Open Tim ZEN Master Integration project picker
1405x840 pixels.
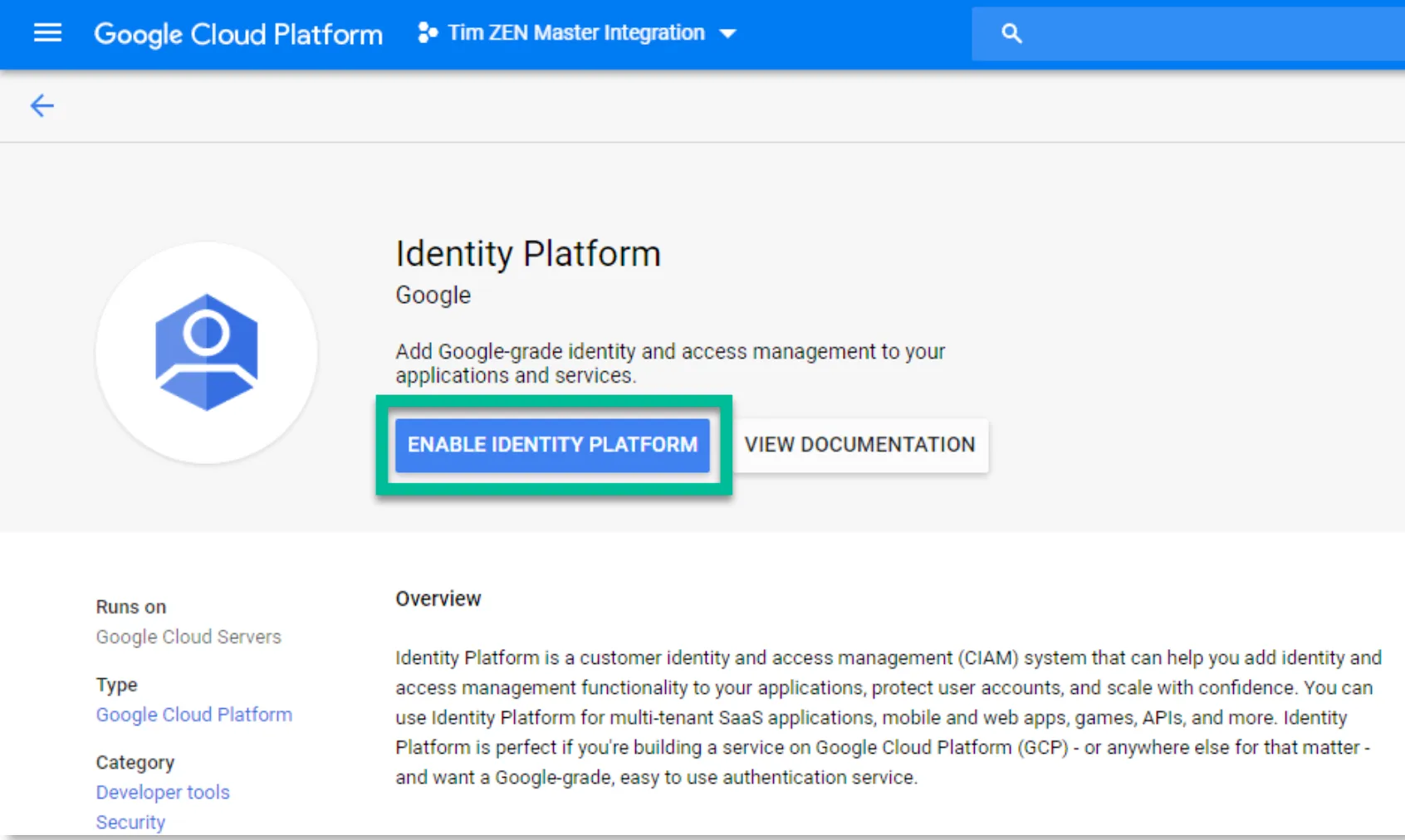pos(576,33)
